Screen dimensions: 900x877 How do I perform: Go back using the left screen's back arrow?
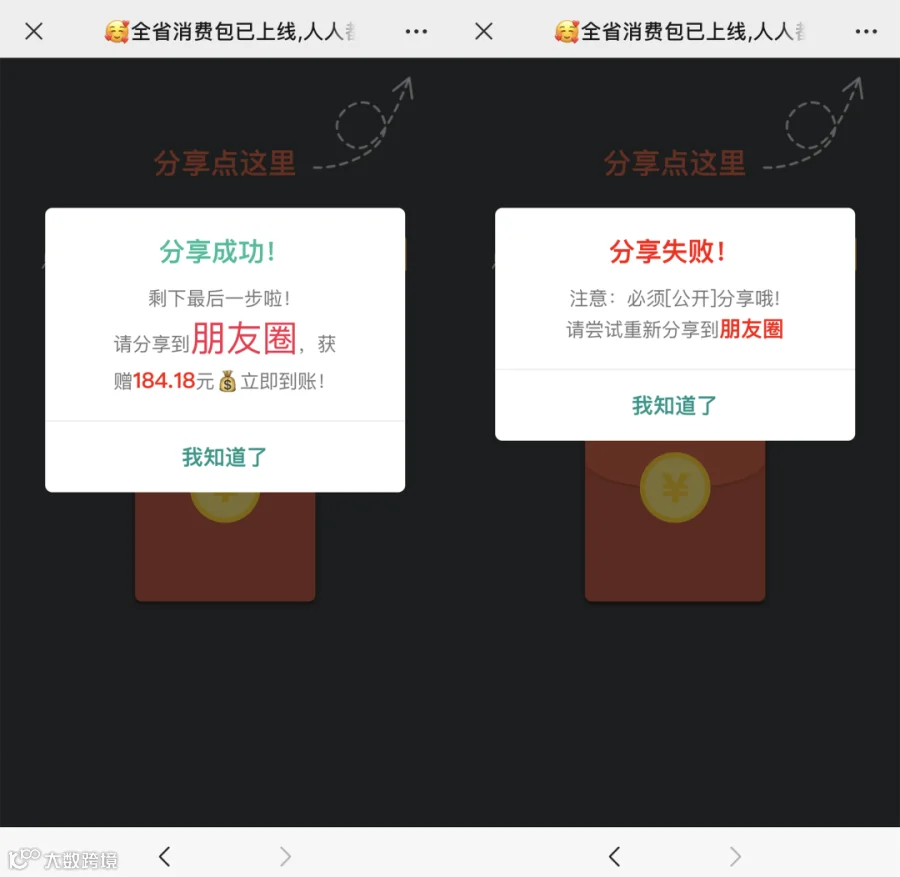(165, 856)
